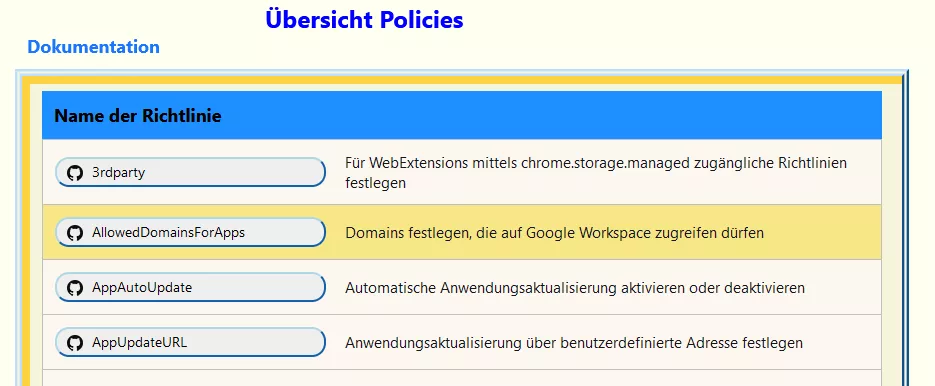935x386 pixels.
Task: Click the Übersicht Policies page heading
Action: pos(364,20)
